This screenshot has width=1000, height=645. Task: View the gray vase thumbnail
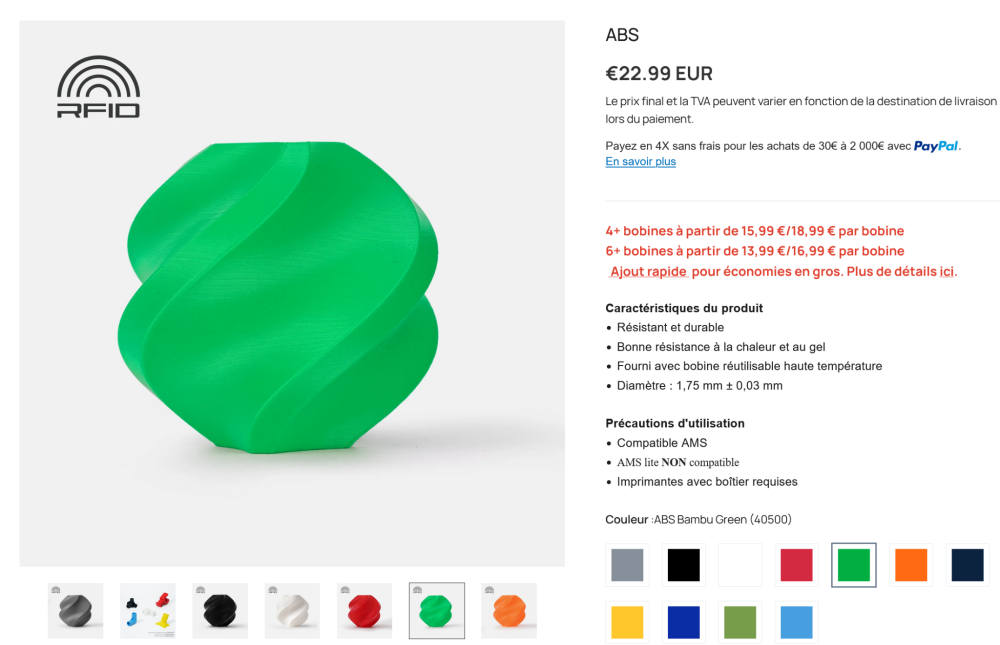point(76,611)
